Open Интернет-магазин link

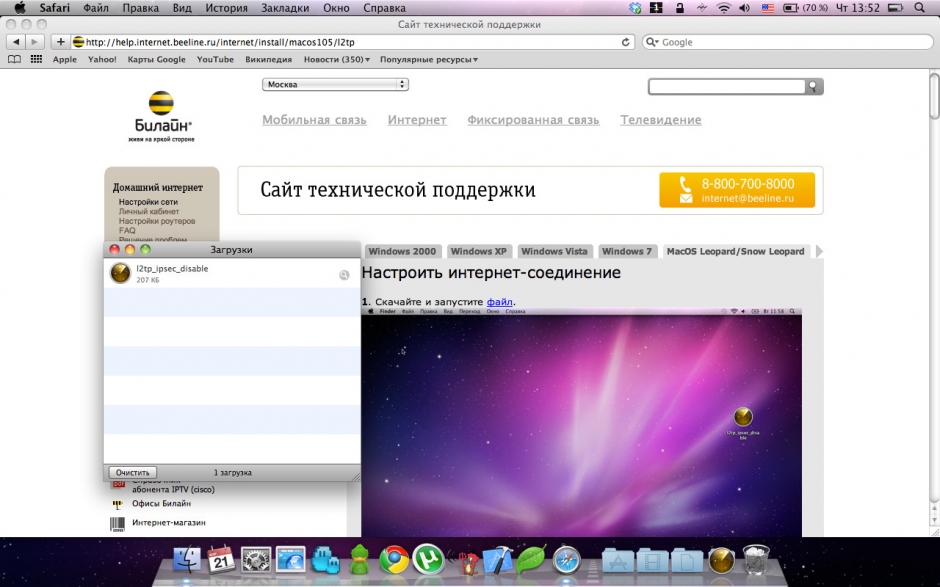click(168, 523)
